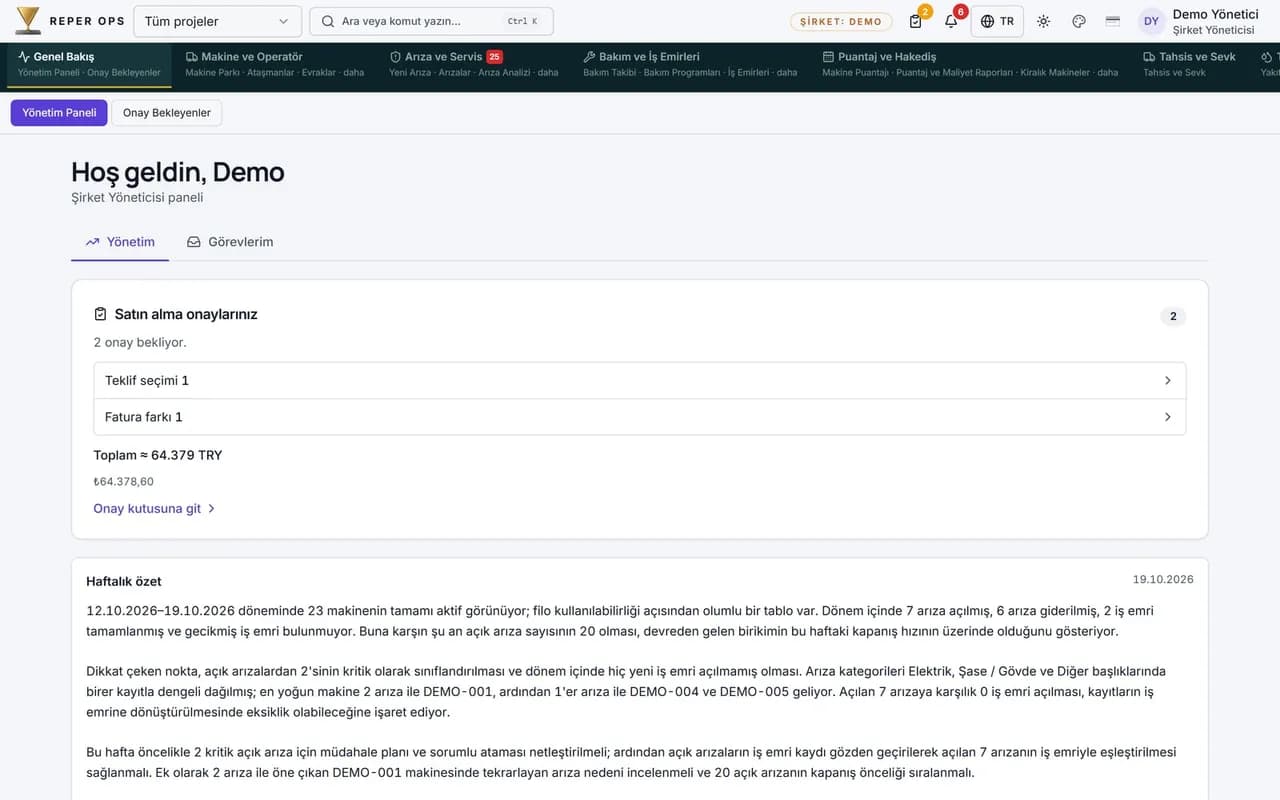Viewport: 1280px width, 800px height.
Task: Select the Yönetim Paneli button
Action: click(59, 113)
